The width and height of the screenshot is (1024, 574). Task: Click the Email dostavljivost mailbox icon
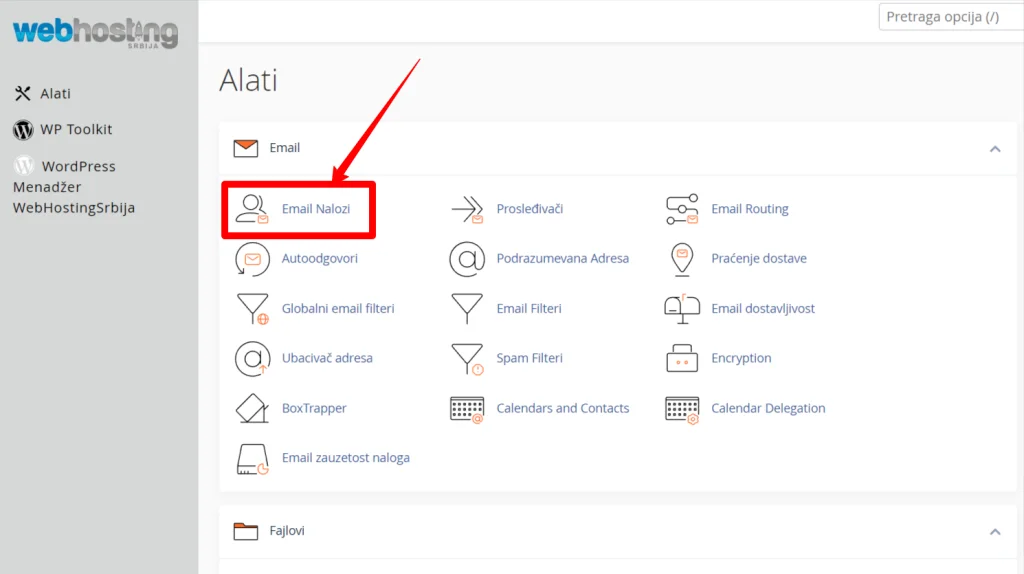[x=682, y=309]
